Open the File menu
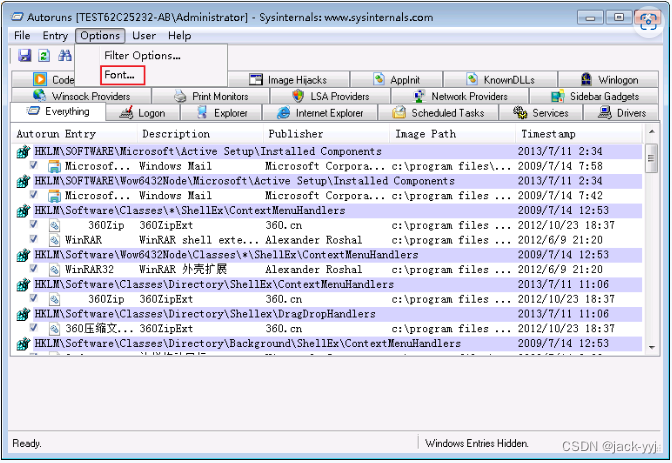672x463 pixels. pos(22,36)
